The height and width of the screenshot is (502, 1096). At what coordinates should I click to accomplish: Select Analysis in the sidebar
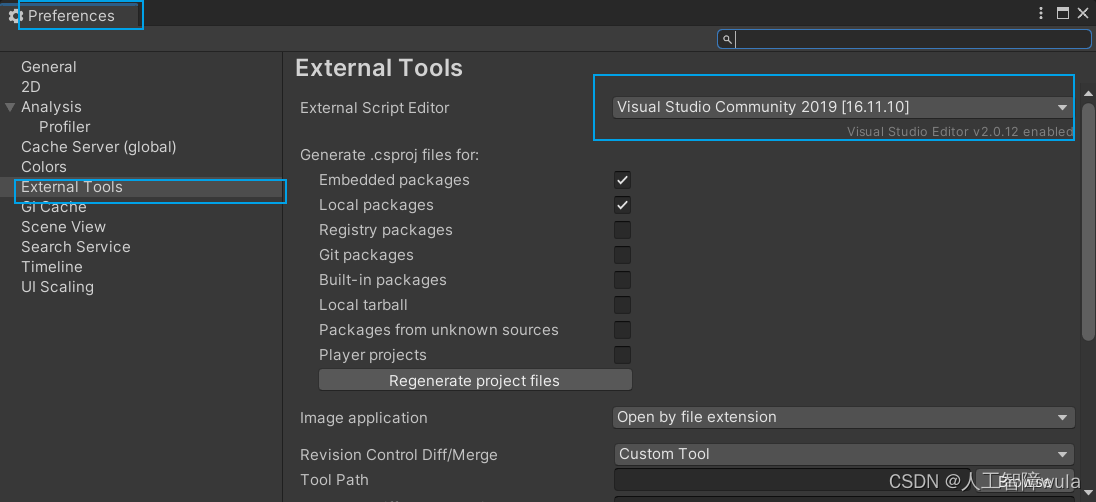(x=51, y=107)
